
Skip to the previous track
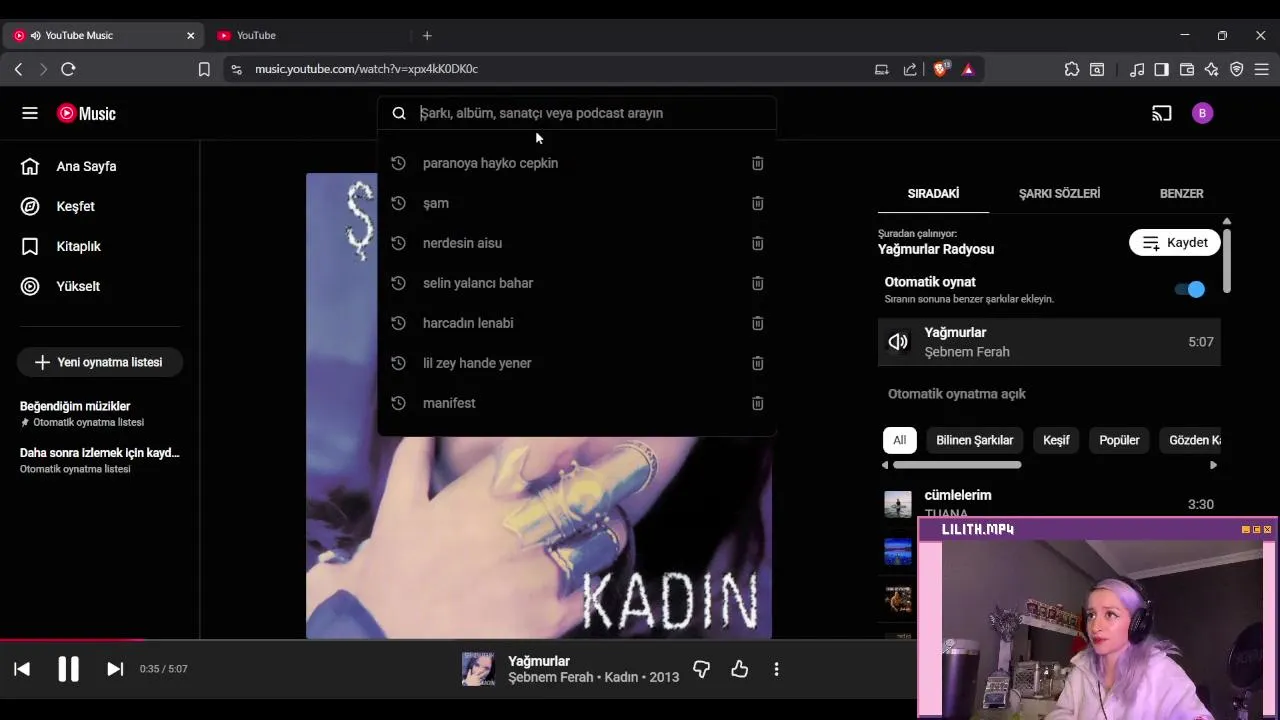click(x=22, y=669)
